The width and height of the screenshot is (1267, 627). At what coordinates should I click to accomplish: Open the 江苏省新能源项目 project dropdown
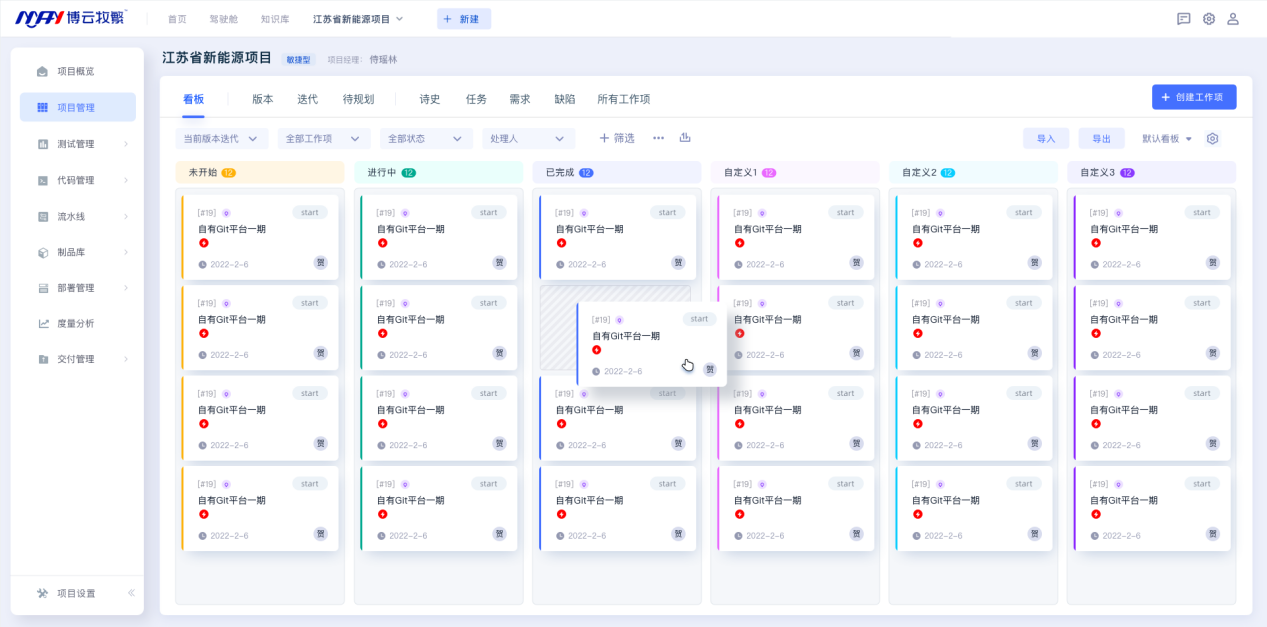point(358,19)
